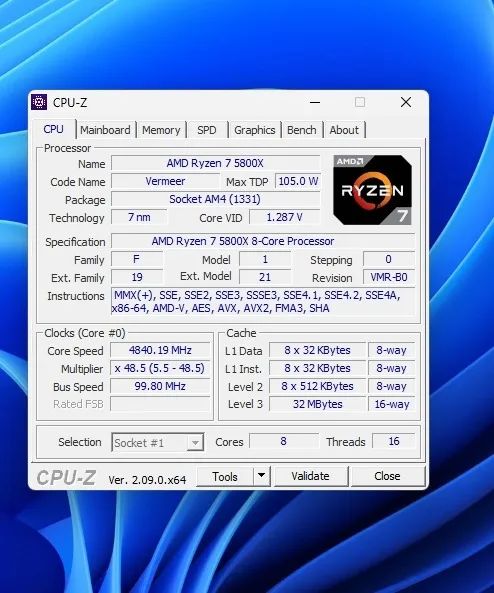Click the Name field AMD Ryzen 7 5800X
494x593 pixels.
[x=215, y=163]
